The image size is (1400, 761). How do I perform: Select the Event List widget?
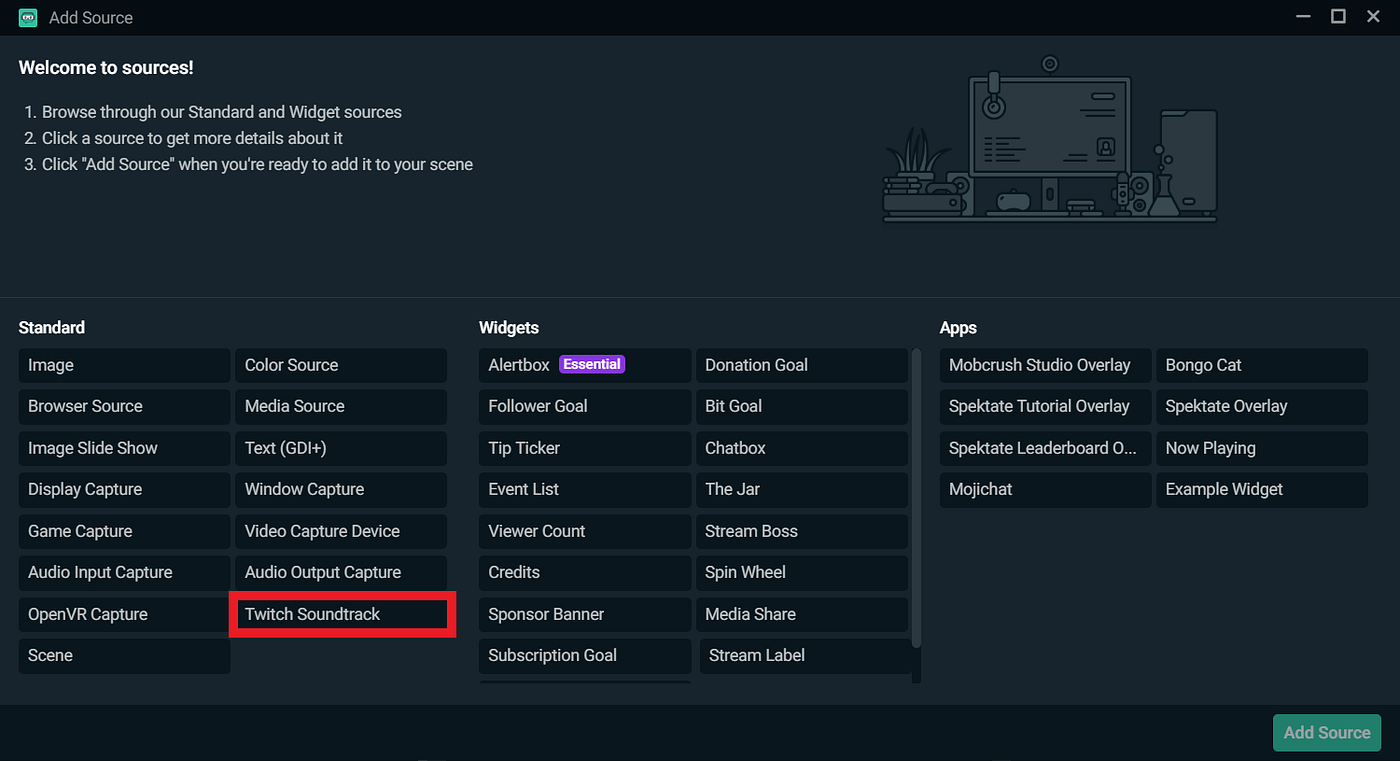click(585, 489)
